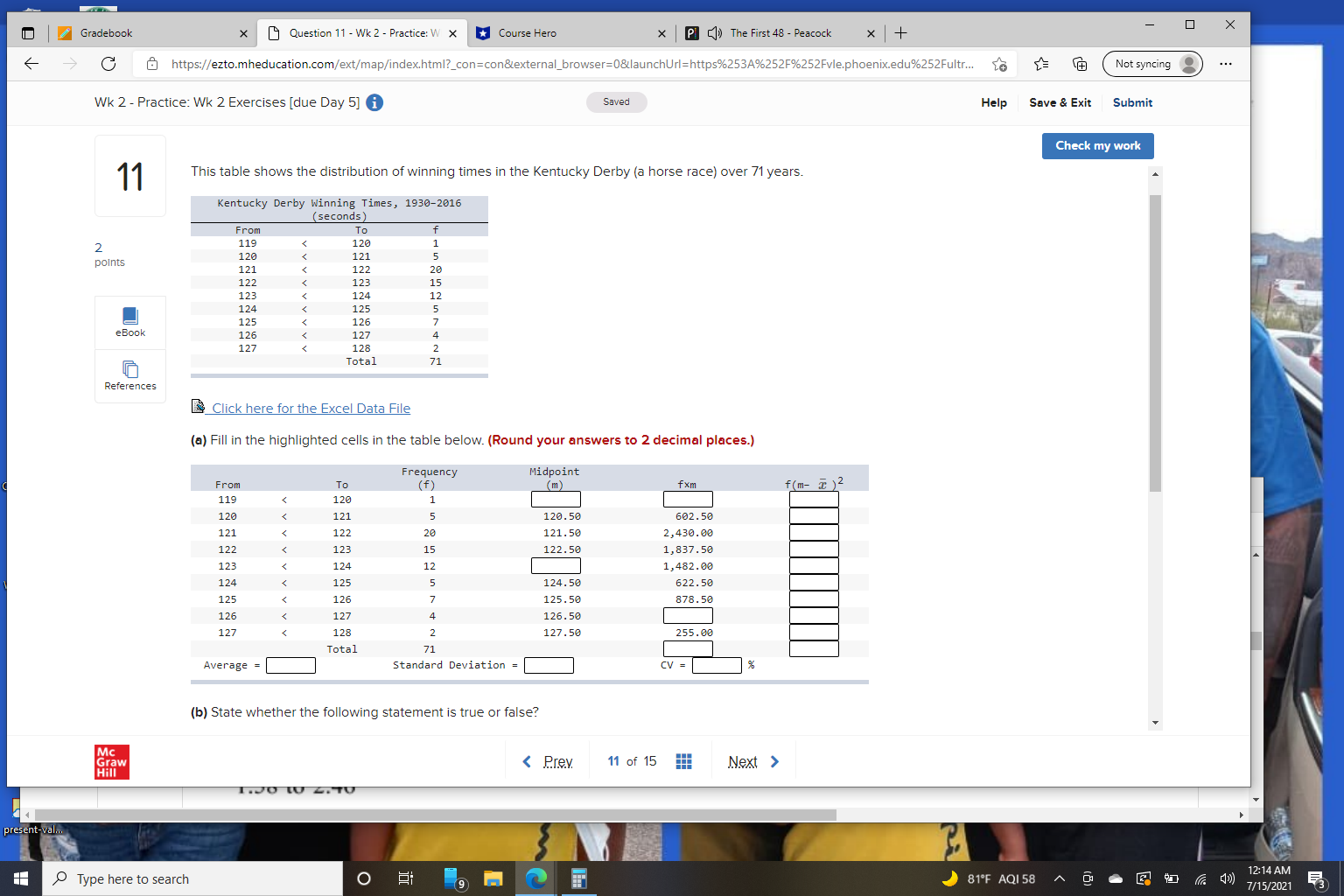
Task: Open the Not syncing profile menu
Action: point(1151,63)
